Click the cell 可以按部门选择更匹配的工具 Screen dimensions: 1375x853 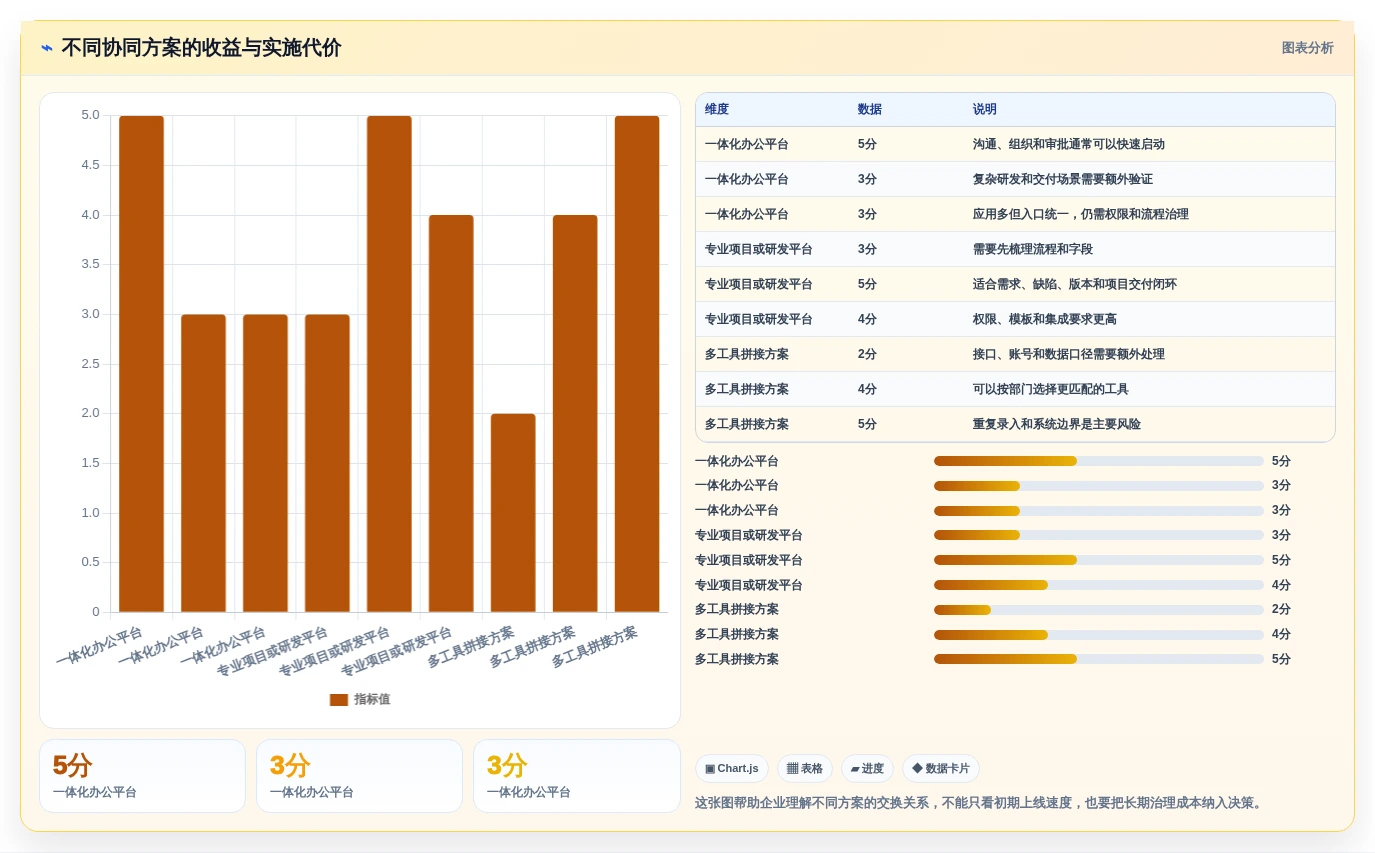(x=1050, y=390)
